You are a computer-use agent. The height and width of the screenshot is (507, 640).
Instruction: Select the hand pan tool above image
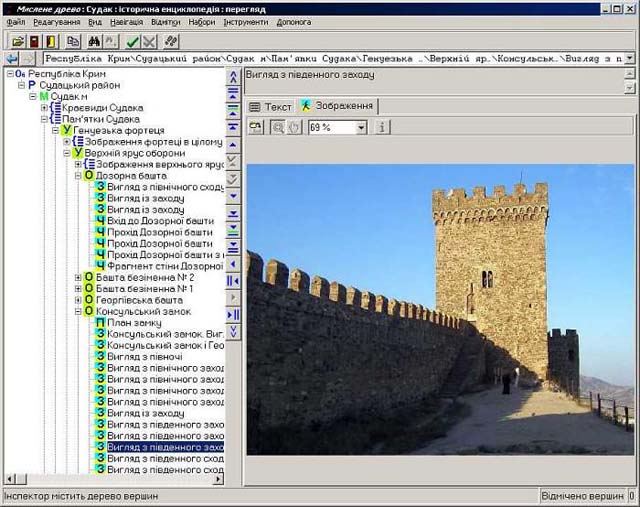pos(294,127)
